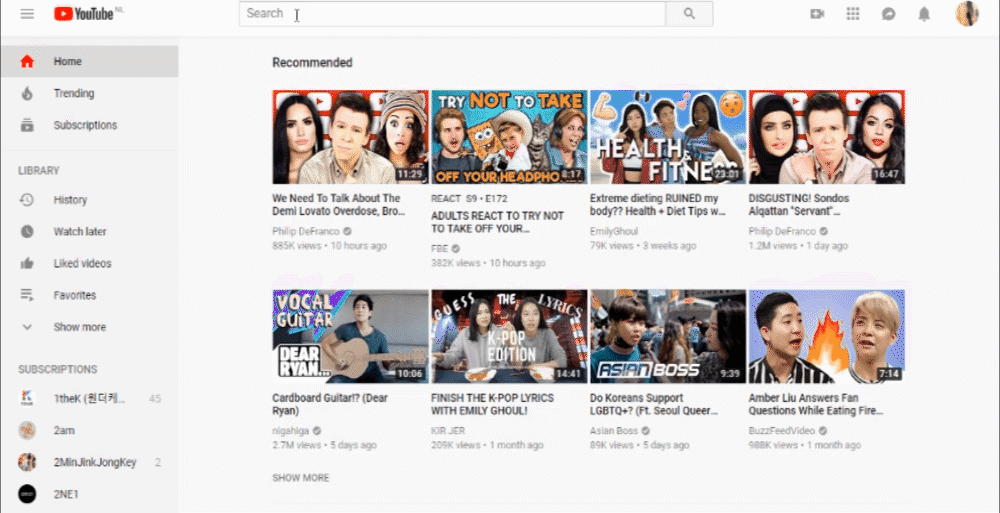Click the 2am channel avatar
Screen dimensions: 1000x513
[x=27, y=431]
